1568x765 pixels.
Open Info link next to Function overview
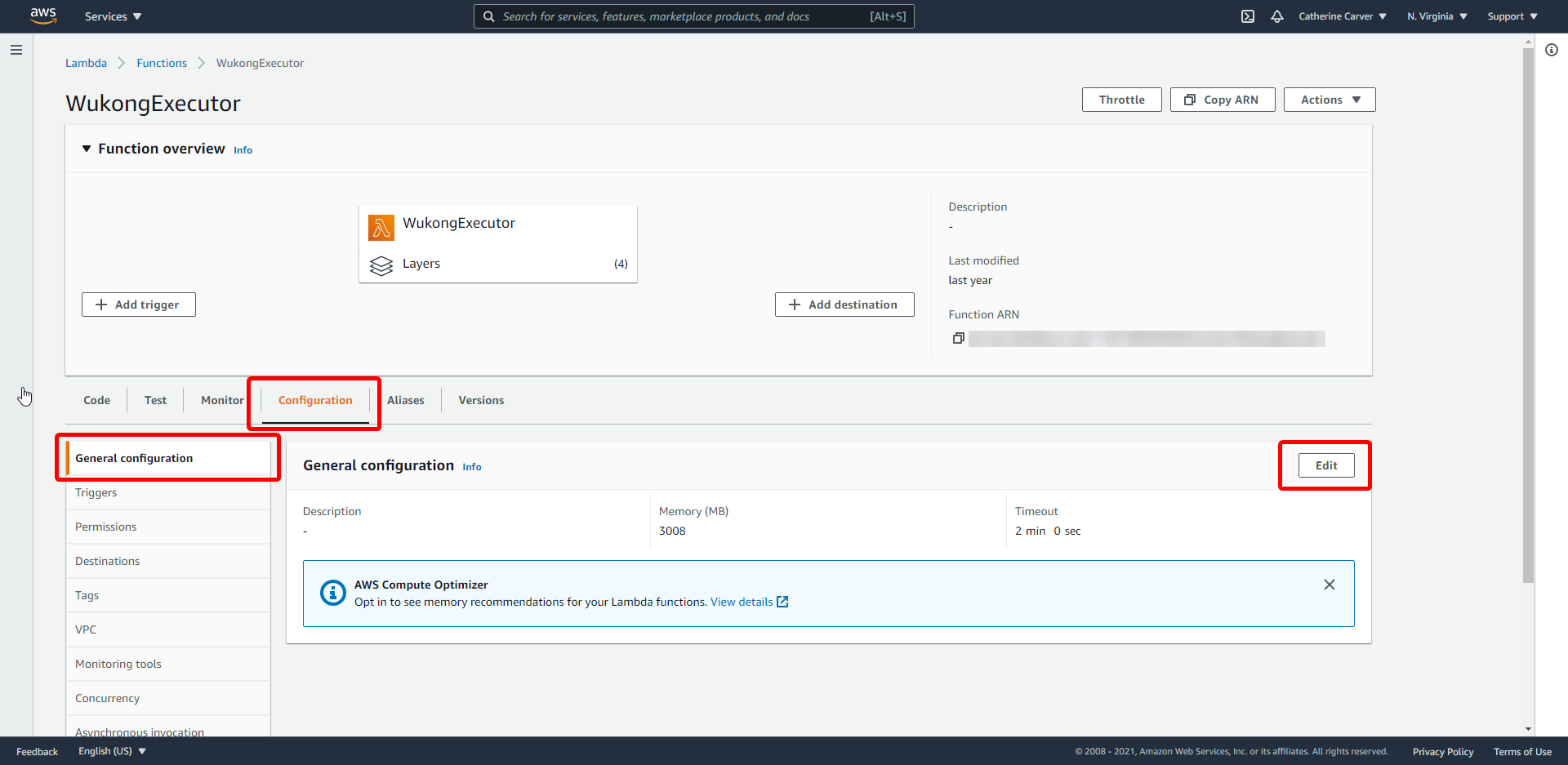[x=243, y=150]
